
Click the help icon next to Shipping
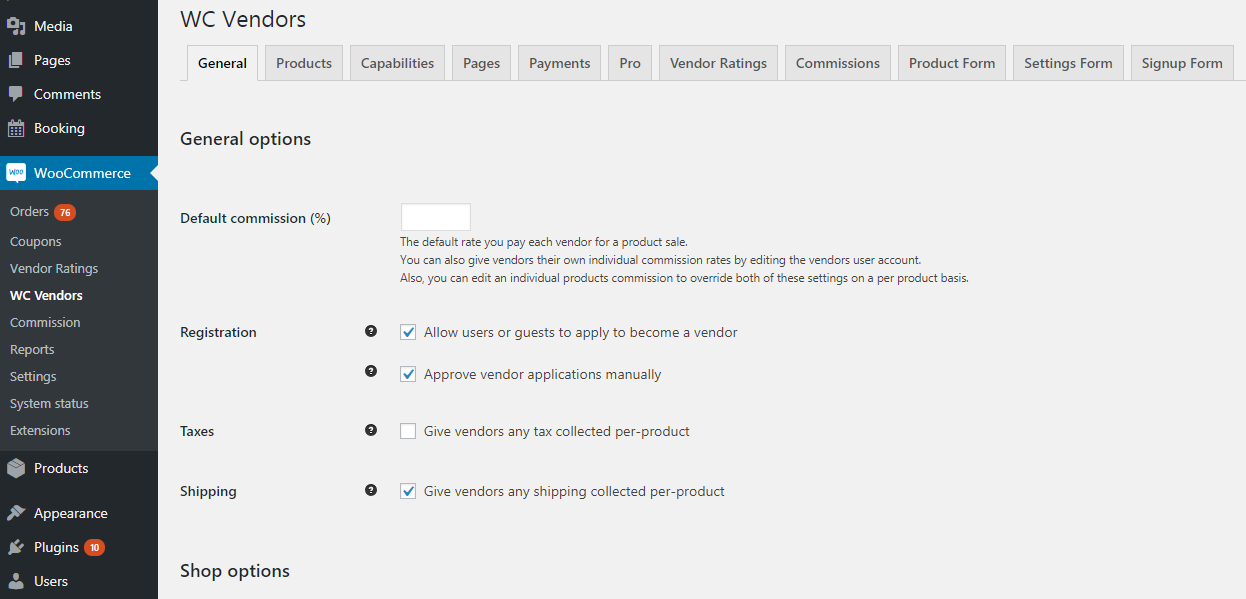371,490
